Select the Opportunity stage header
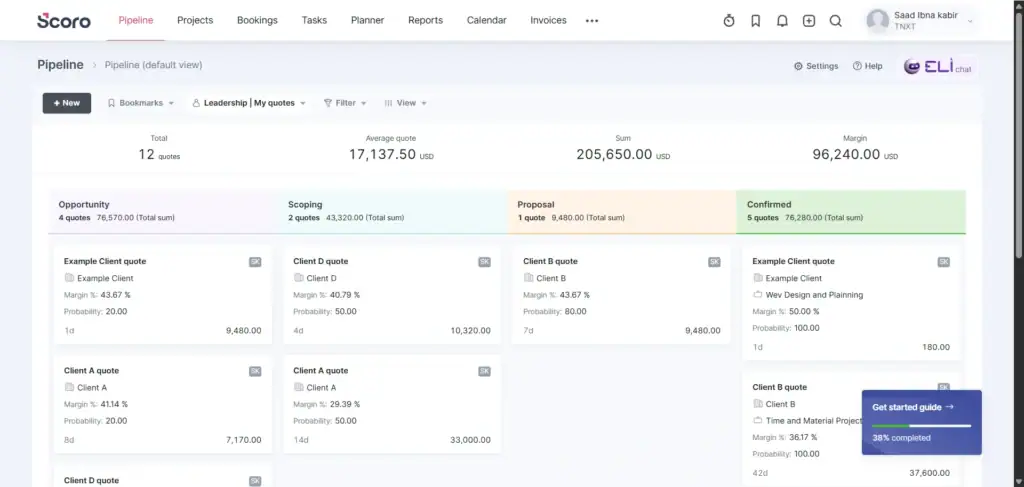 pyautogui.click(x=163, y=212)
